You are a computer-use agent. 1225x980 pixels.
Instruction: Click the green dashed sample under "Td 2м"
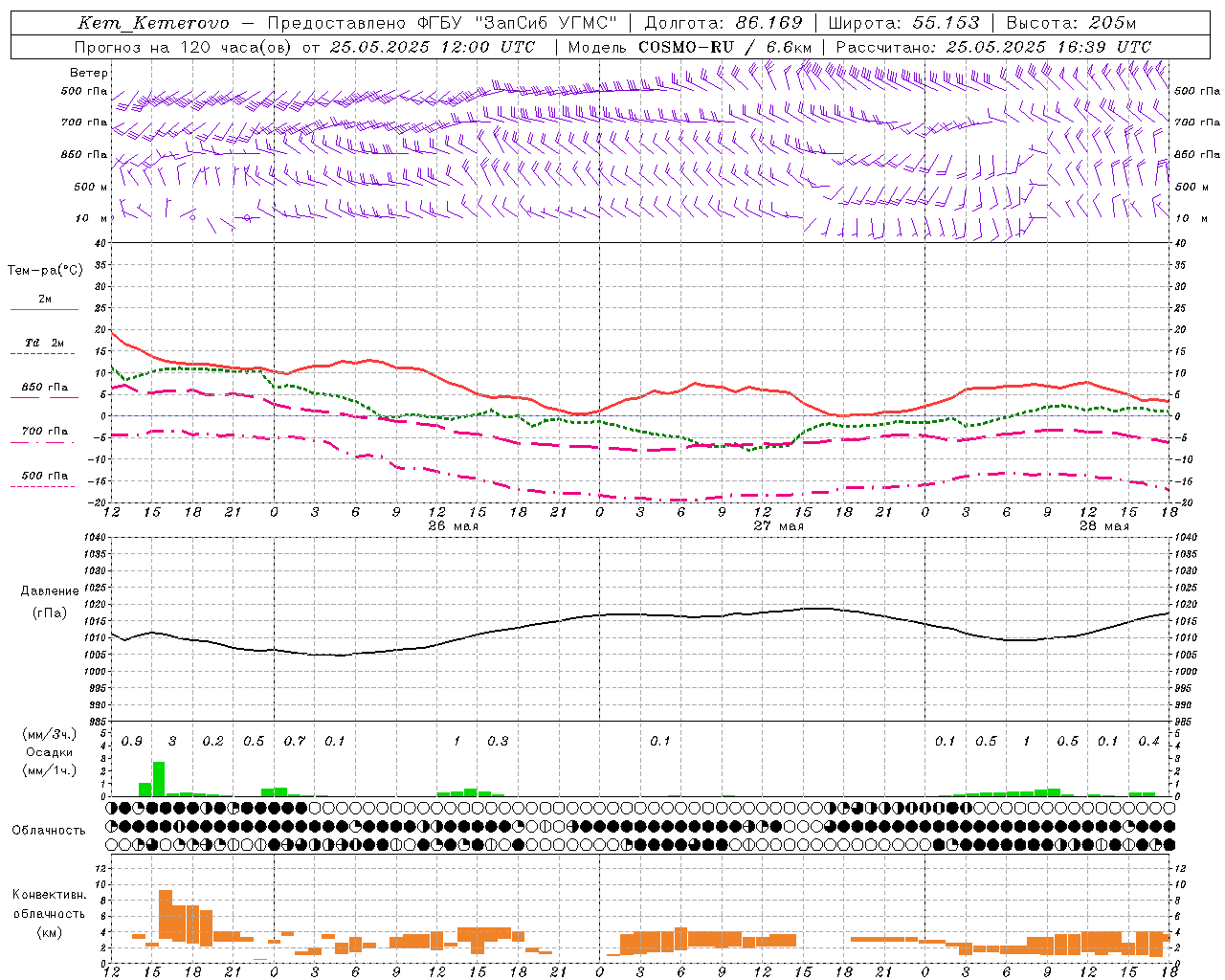click(42, 354)
